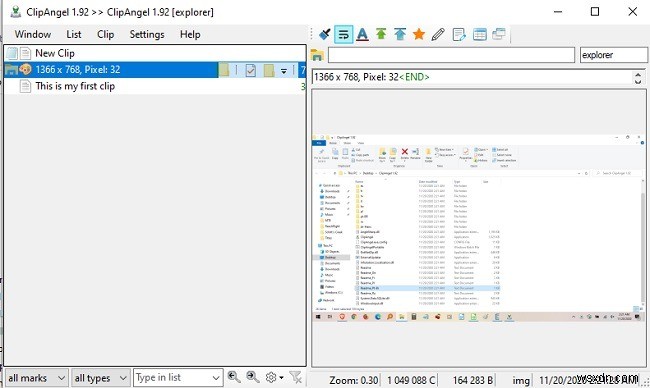Viewport: 650px width, 388px height.
Task: Click the blue move-to-top arrow icon
Action: [400, 34]
